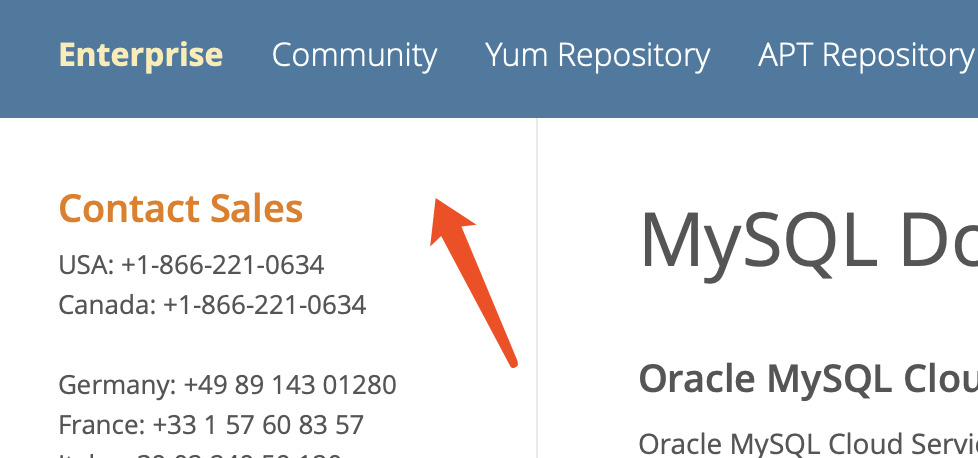Select the Yum Repository tab
This screenshot has width=978, height=458.
pyautogui.click(x=597, y=54)
